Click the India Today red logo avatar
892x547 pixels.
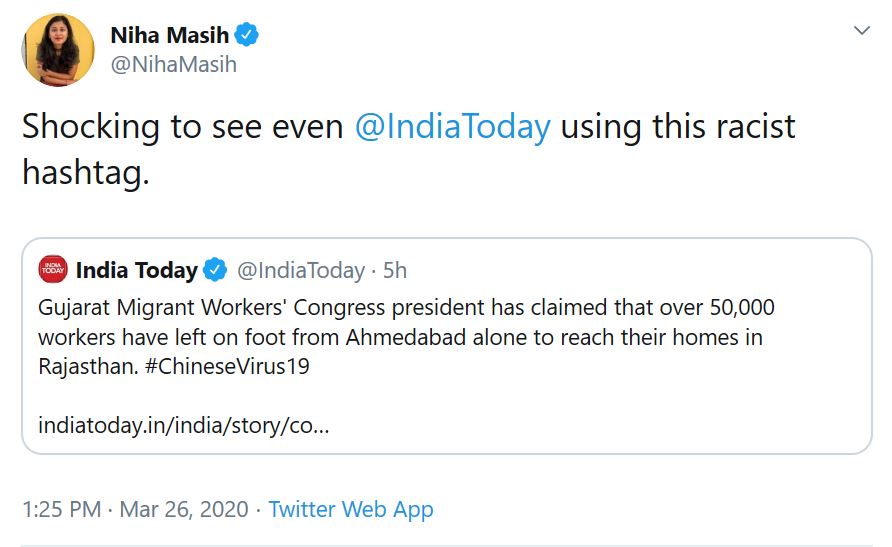click(52, 269)
